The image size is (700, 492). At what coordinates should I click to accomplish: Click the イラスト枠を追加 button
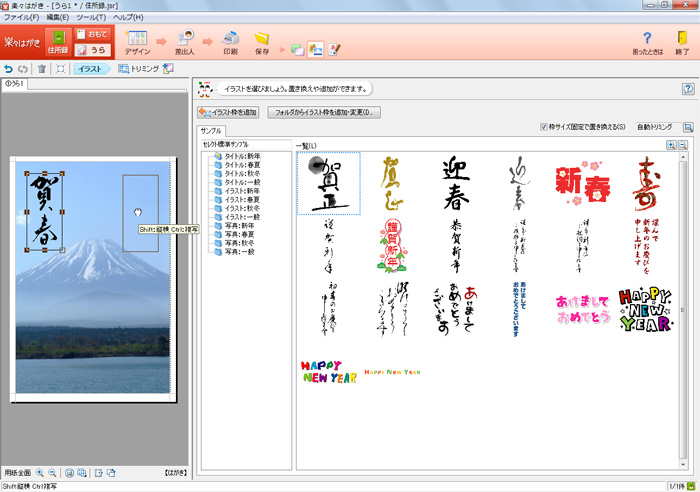pyautogui.click(x=228, y=112)
